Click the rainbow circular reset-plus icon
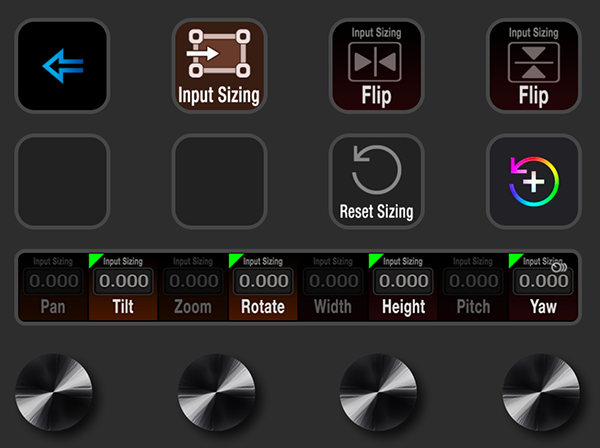The image size is (600, 448). pyautogui.click(x=534, y=181)
